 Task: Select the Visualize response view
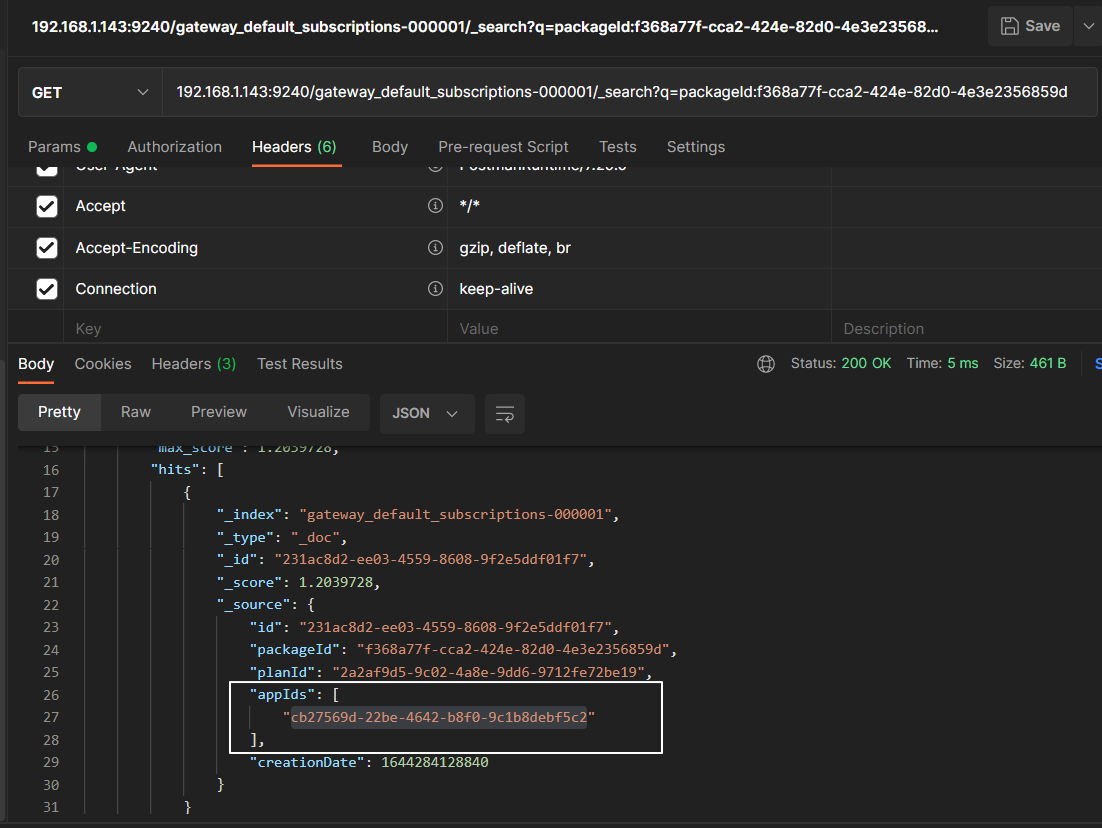318,412
